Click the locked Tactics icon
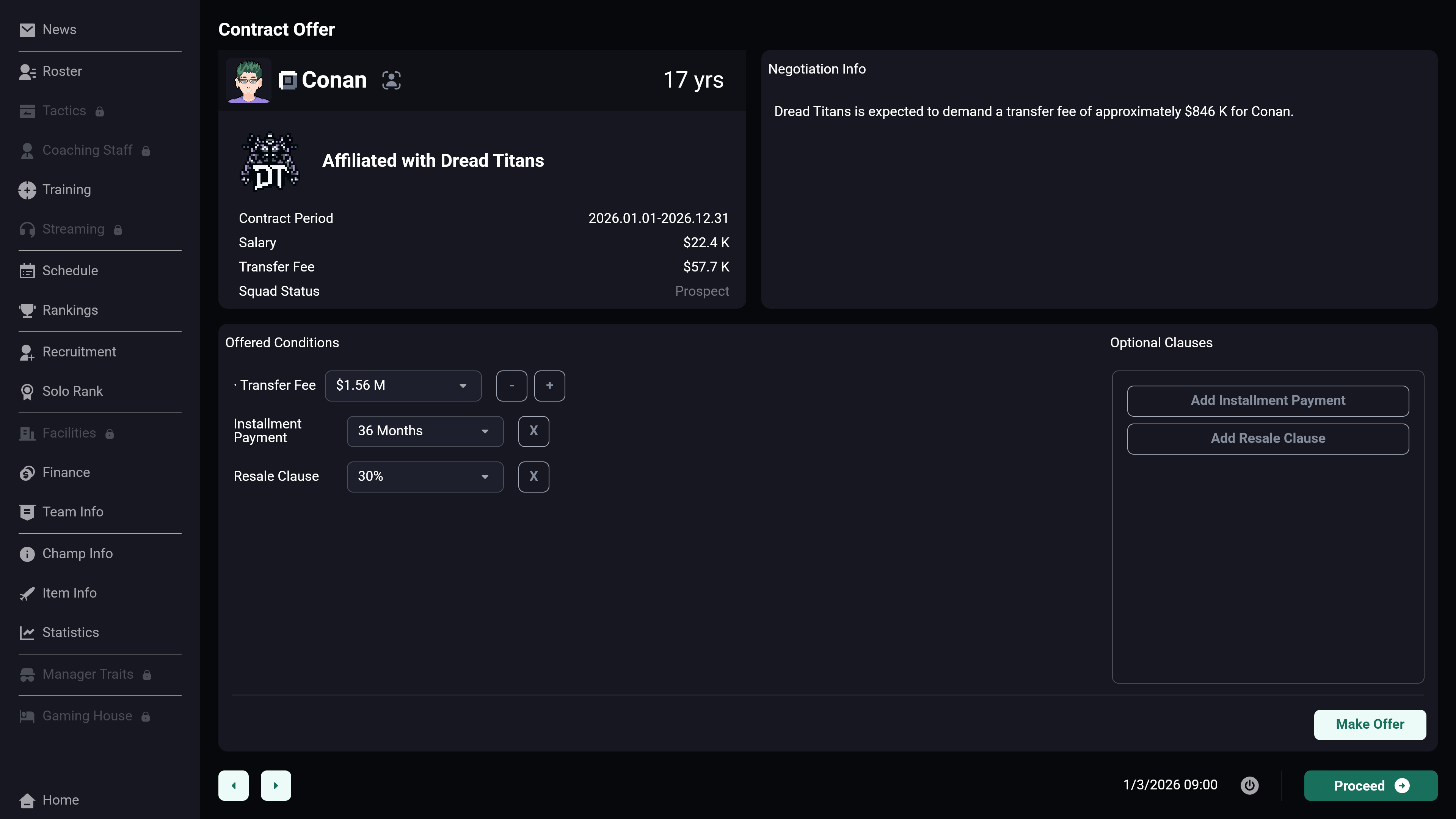 click(x=27, y=111)
